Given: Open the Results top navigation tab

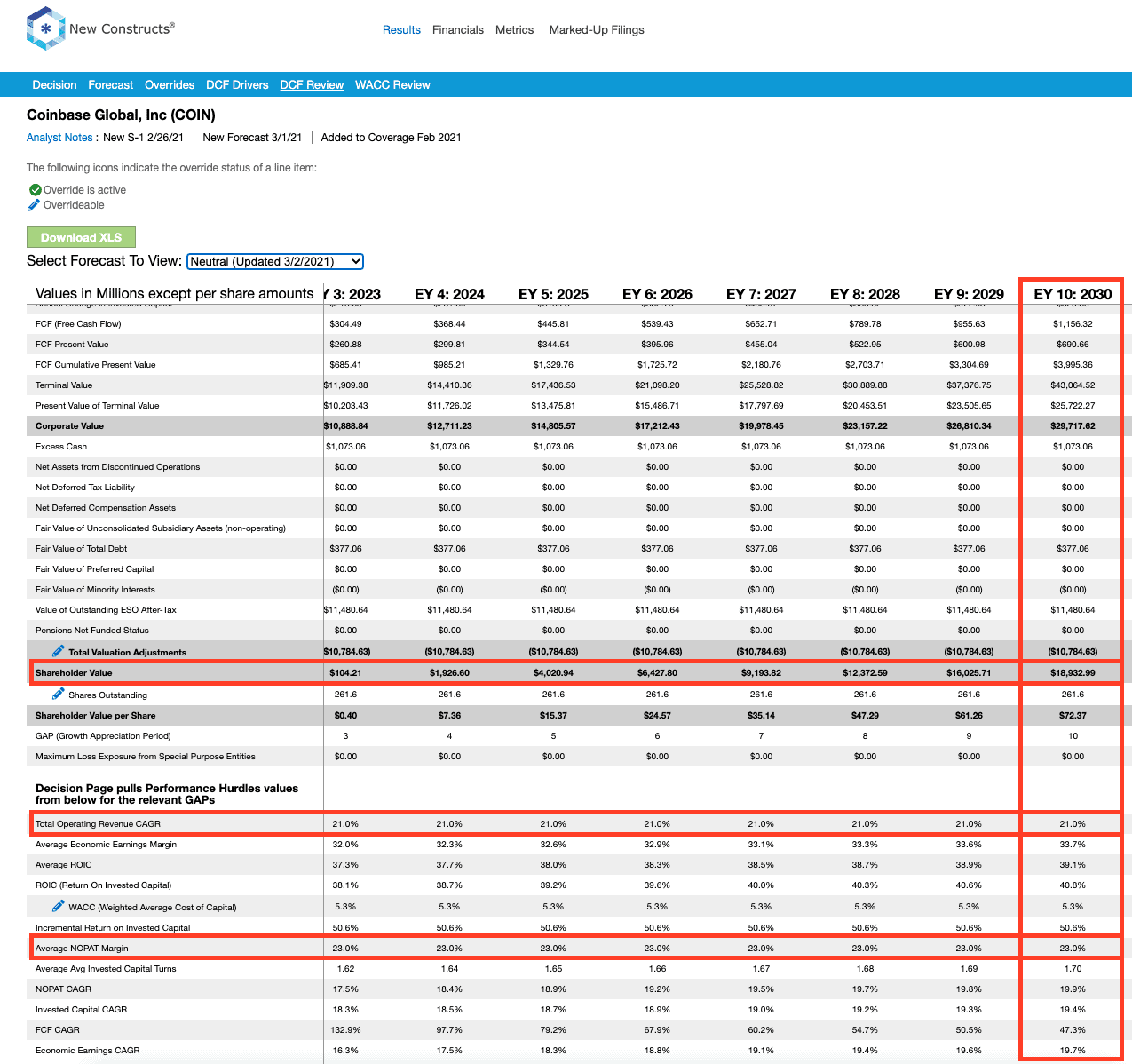Looking at the screenshot, I should [401, 30].
